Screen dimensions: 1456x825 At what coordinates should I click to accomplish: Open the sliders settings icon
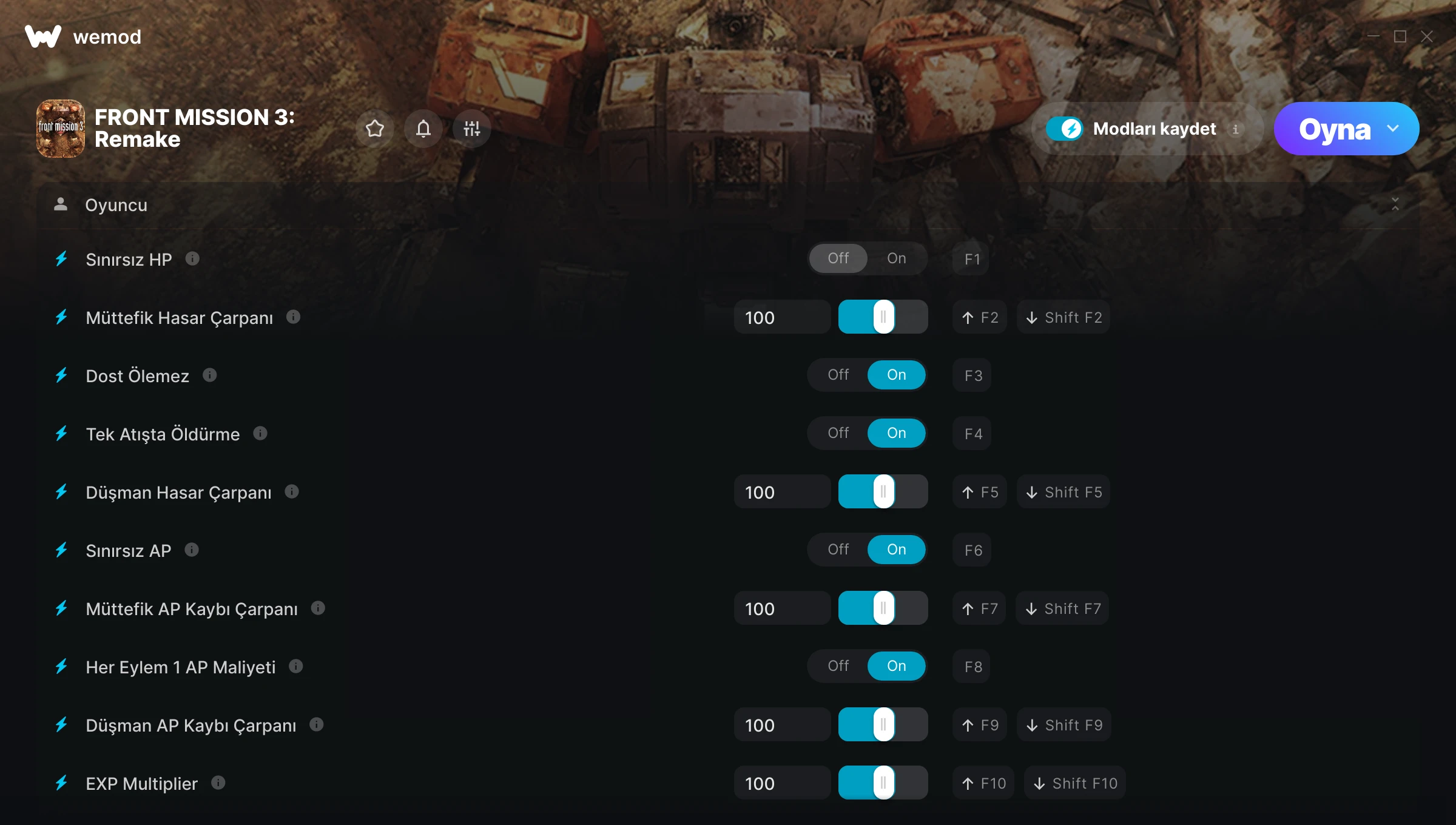pos(472,129)
